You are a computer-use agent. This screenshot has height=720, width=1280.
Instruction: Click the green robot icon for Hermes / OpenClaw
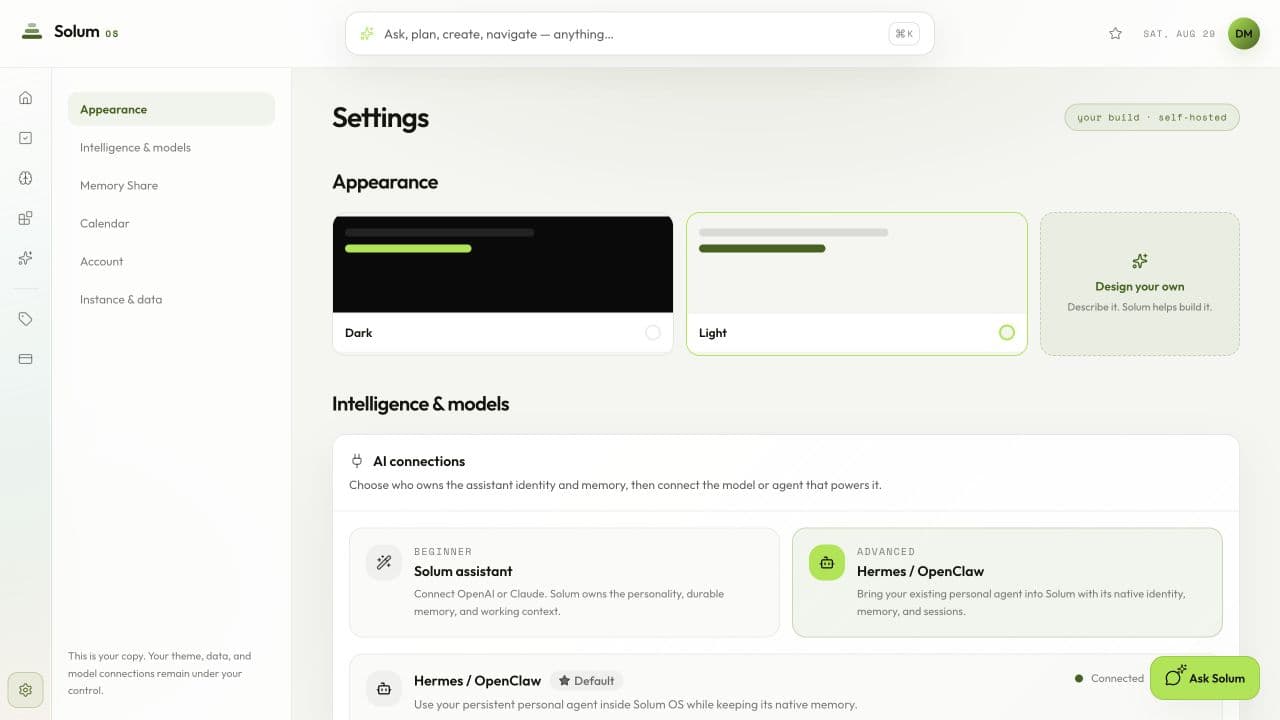[827, 563]
